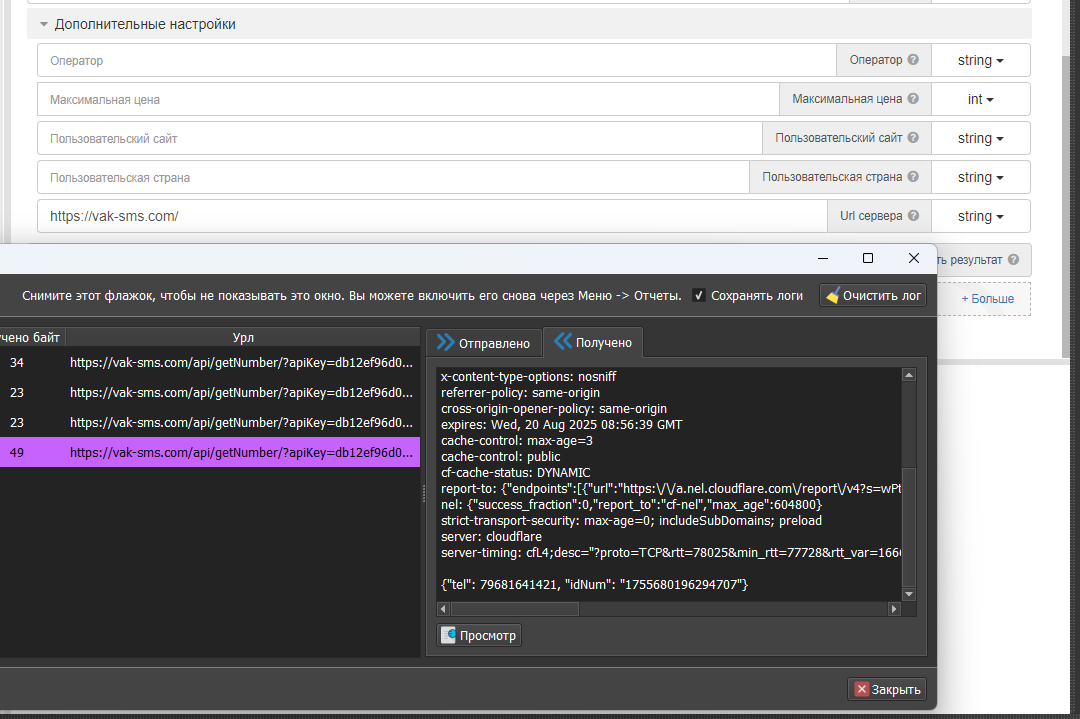Uncheck the Сохранять логи checkbox

point(699,296)
